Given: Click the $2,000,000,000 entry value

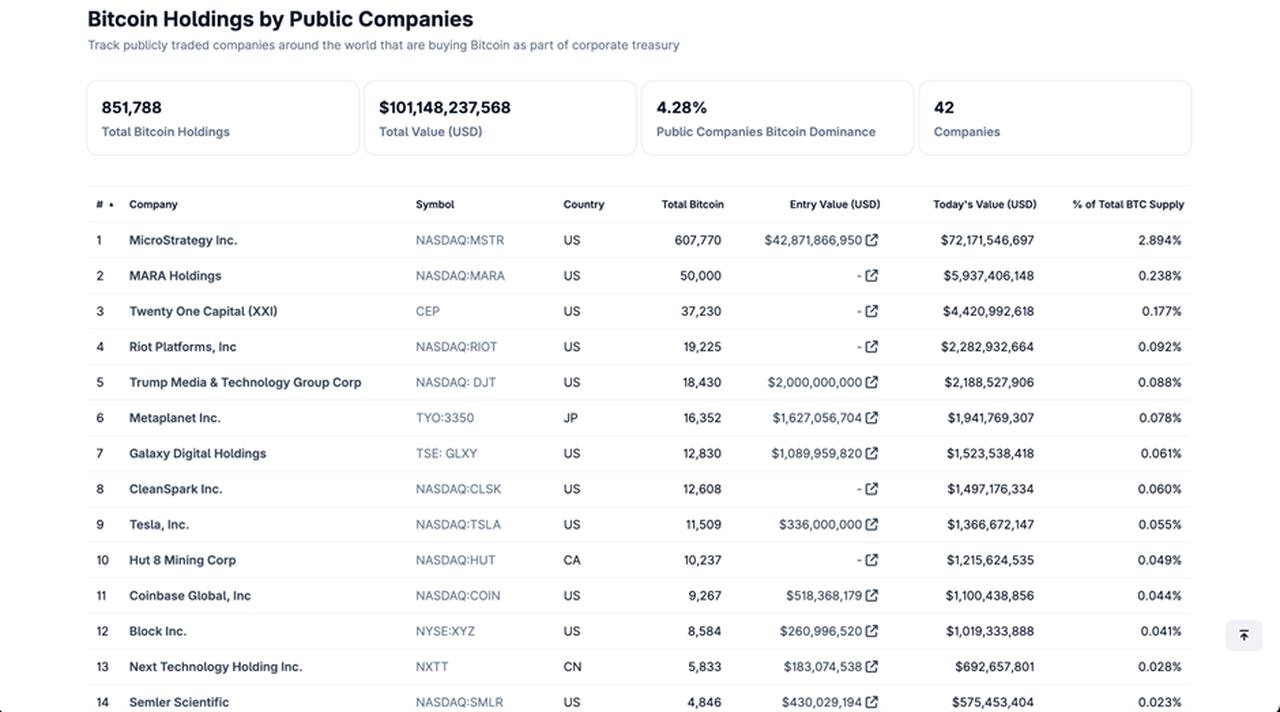Looking at the screenshot, I should pyautogui.click(x=815, y=382).
